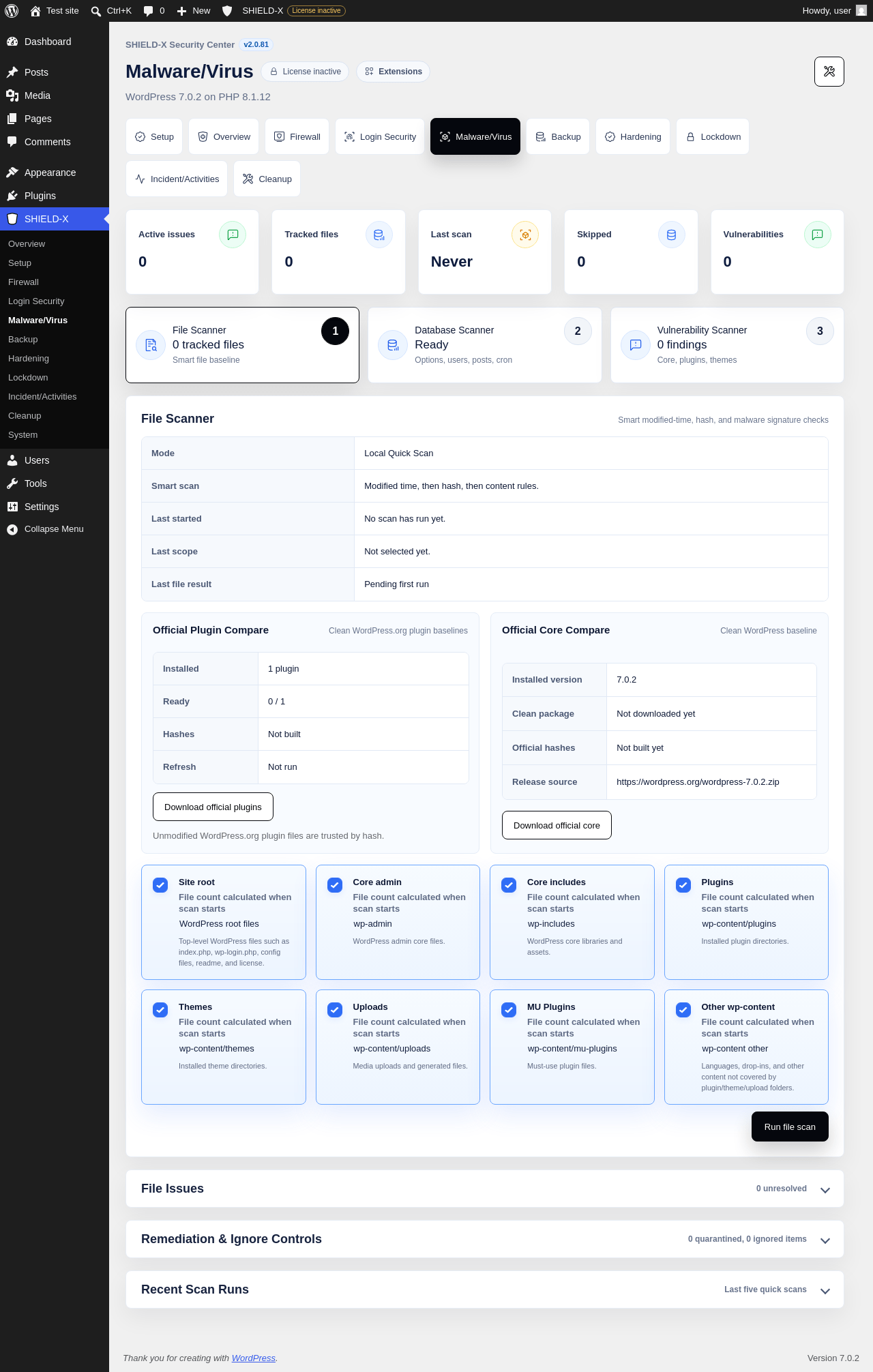Click the Run file scan button
The image size is (873, 1372).
[790, 1127]
